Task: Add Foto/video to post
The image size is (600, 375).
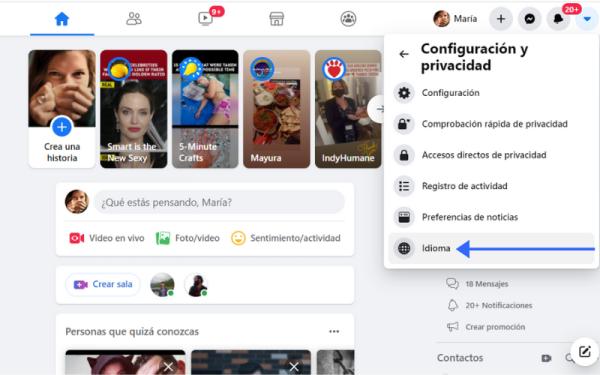Action: 188,238
